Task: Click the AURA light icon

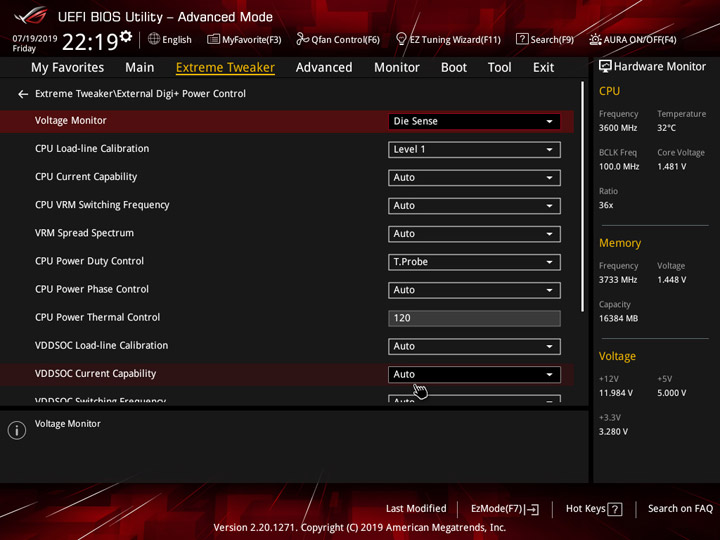Action: coord(595,39)
